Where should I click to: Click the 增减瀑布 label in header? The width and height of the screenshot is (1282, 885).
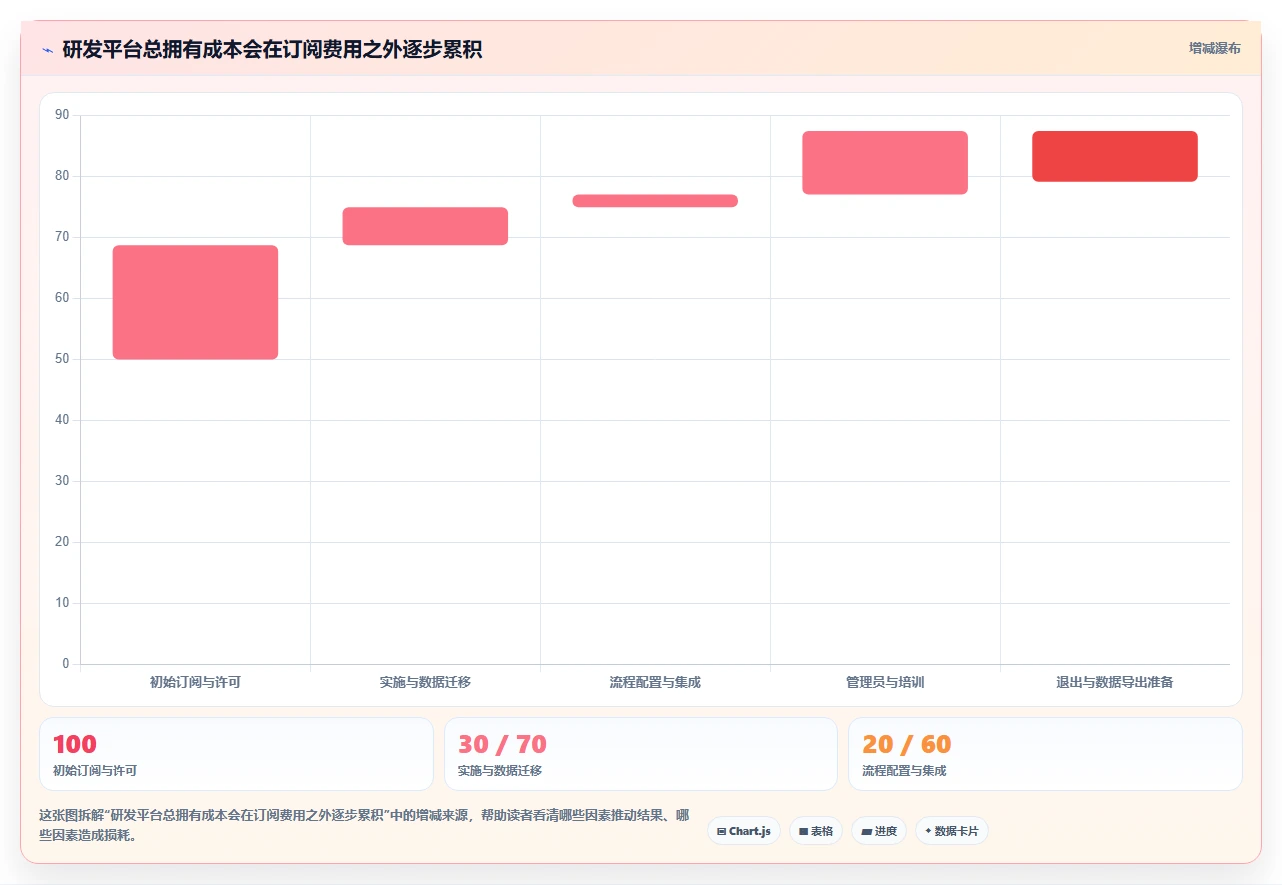pyautogui.click(x=1215, y=48)
